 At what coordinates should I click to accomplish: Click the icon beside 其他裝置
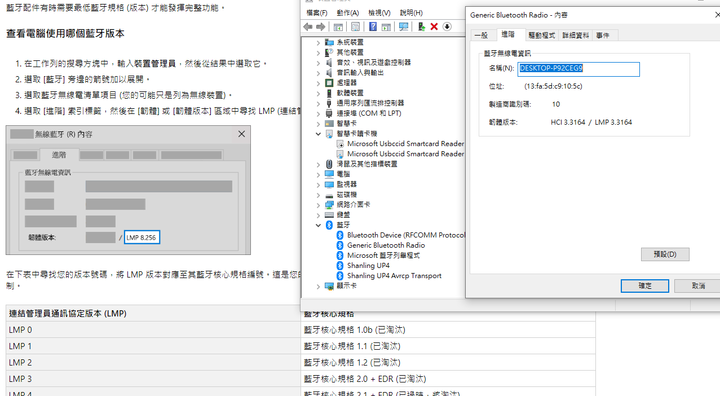click(x=329, y=52)
